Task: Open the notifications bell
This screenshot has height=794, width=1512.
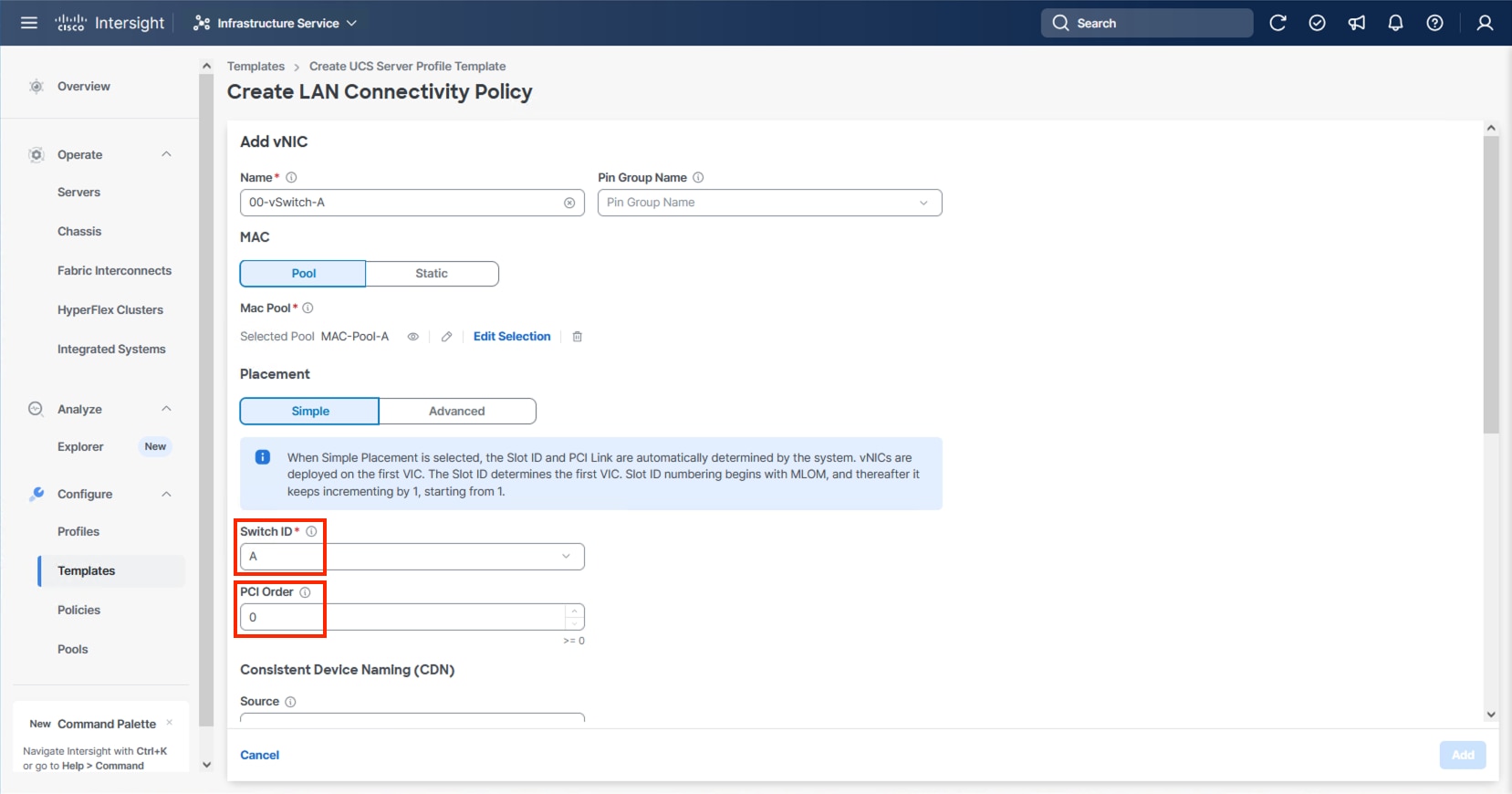Action: (x=1395, y=23)
